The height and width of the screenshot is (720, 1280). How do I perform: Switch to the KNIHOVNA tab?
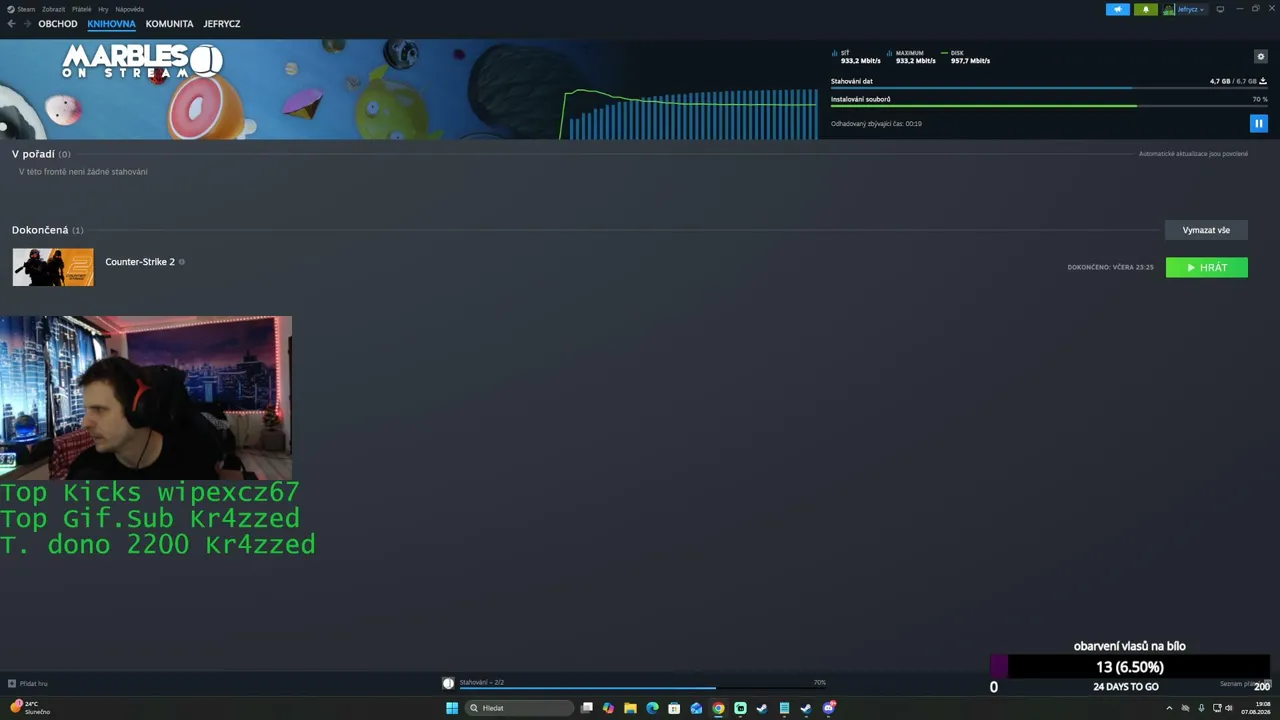[111, 23]
